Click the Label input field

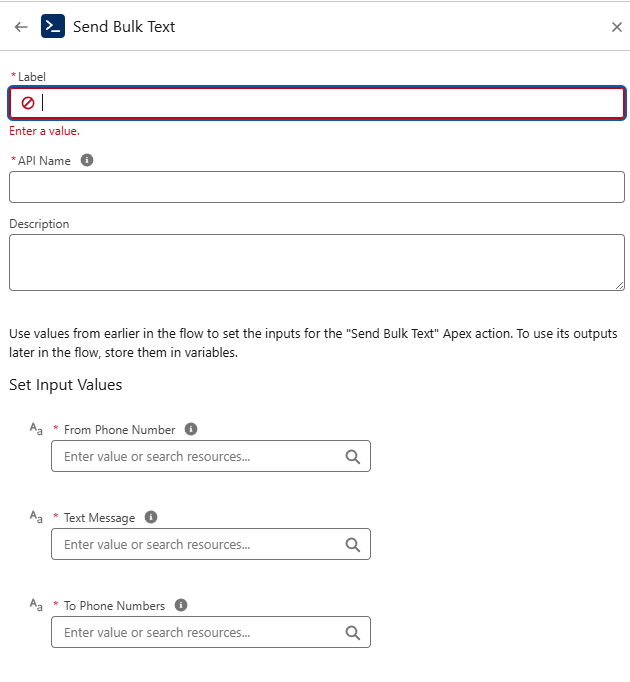coord(330,103)
